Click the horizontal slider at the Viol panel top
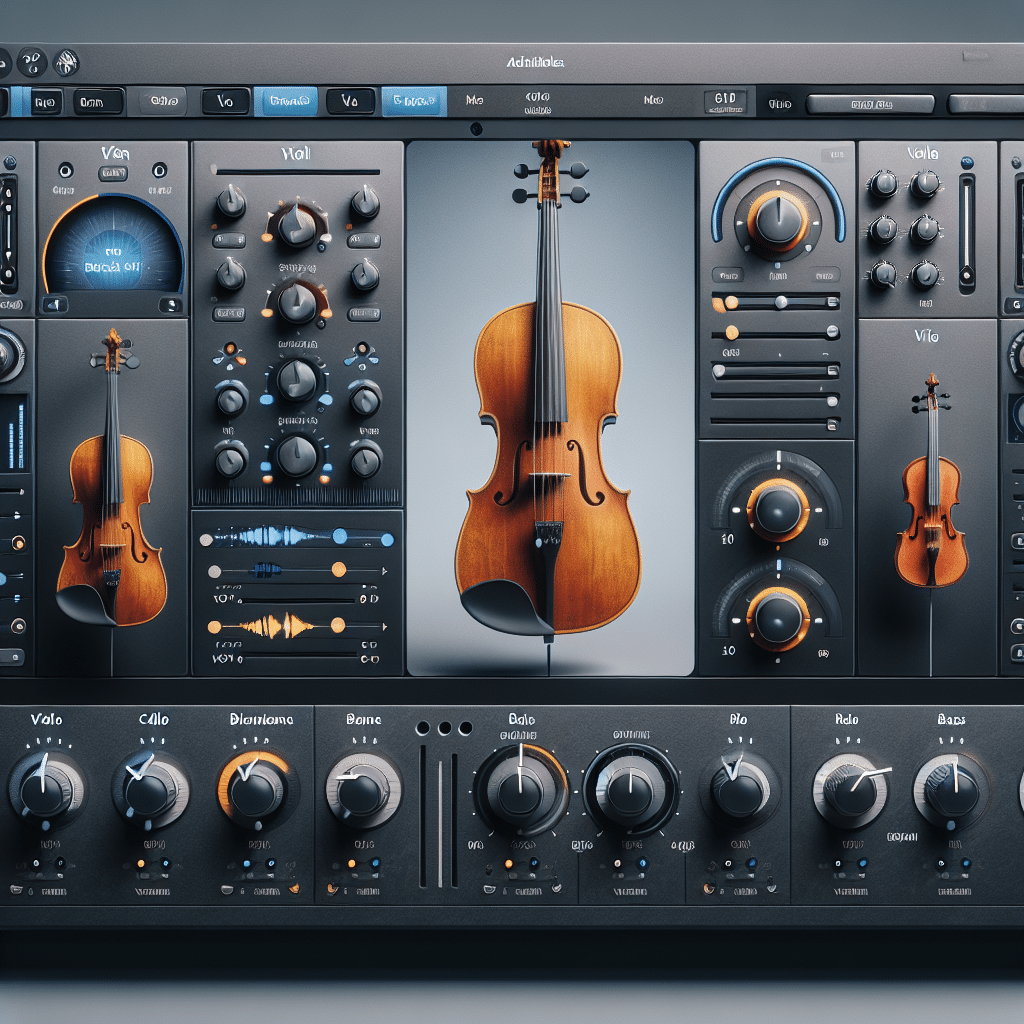1024x1024 pixels. pos(295,172)
